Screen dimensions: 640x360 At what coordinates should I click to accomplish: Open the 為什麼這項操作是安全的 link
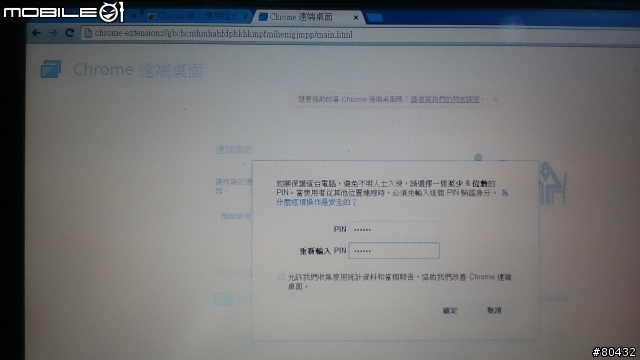316,202
